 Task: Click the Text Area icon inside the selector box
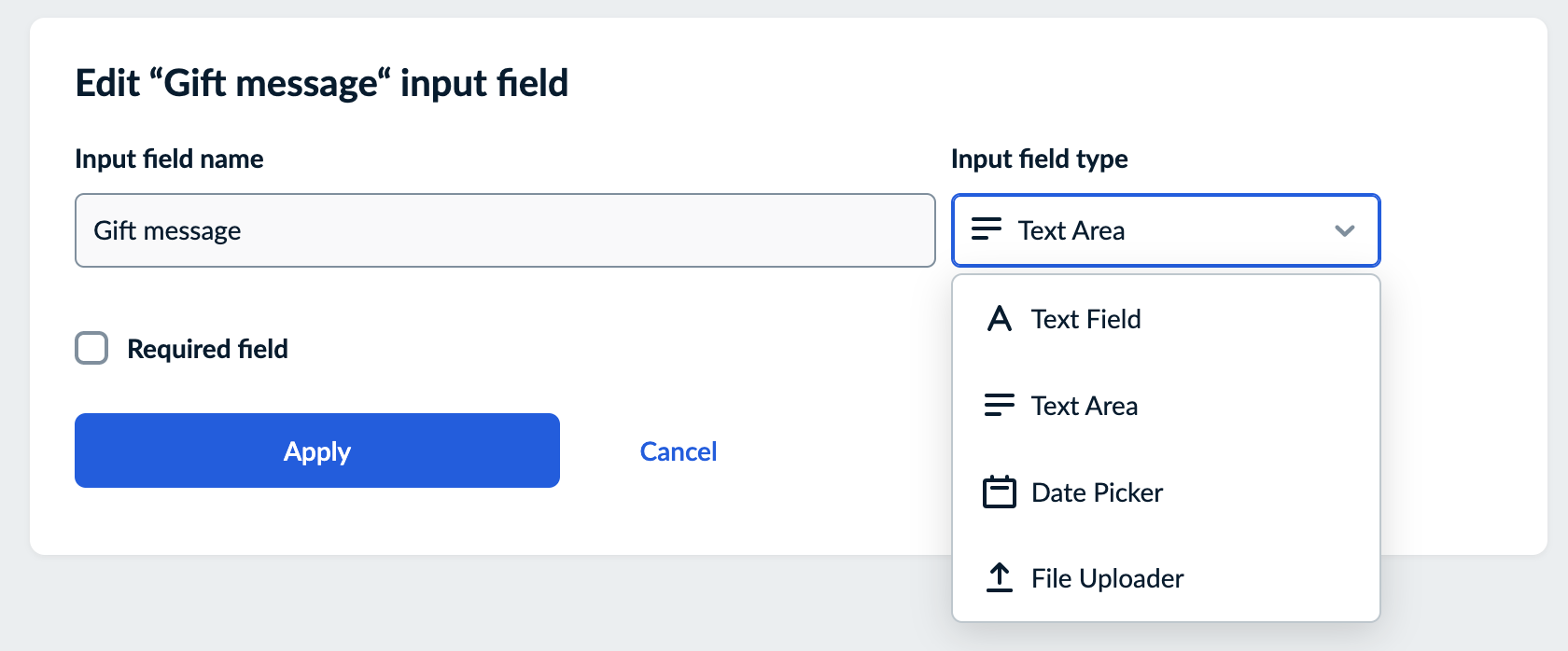pyautogui.click(x=986, y=230)
